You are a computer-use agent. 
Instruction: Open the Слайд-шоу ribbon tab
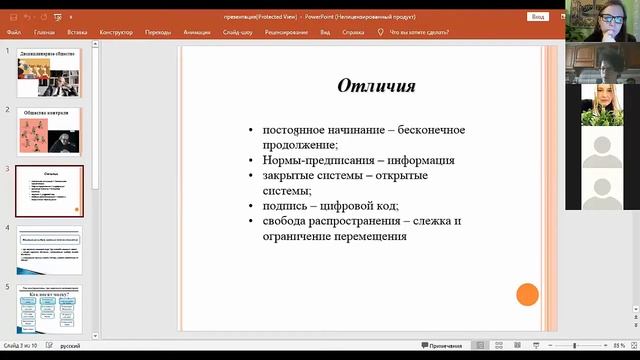pyautogui.click(x=238, y=32)
